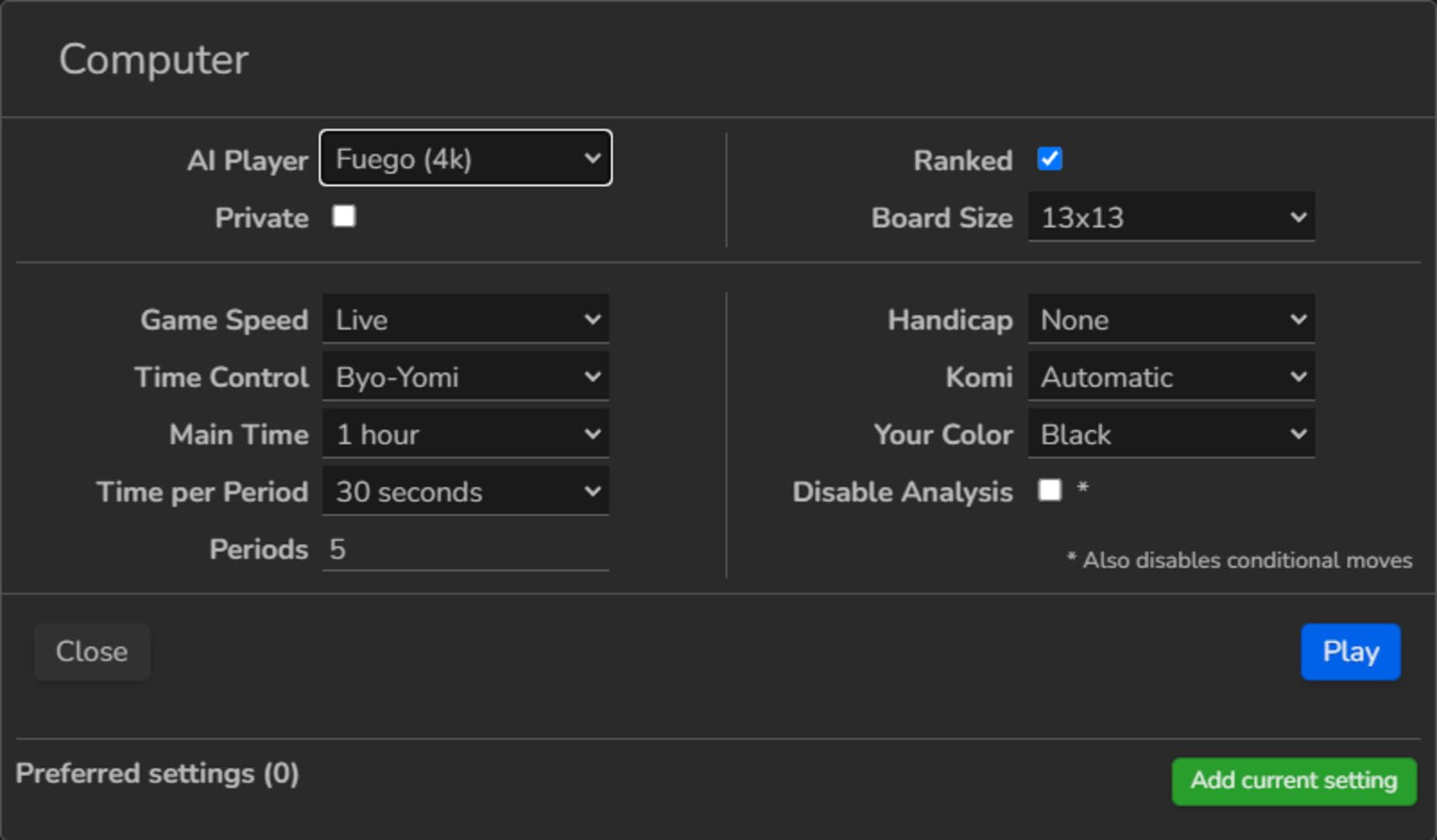Open the Main Time dropdown

coord(465,434)
